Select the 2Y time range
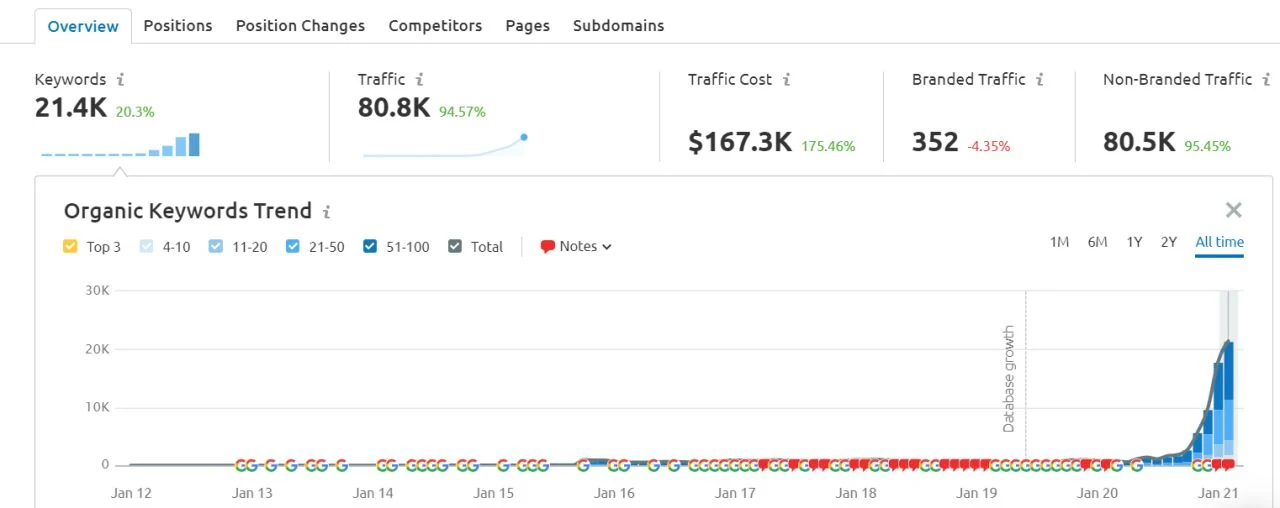The height and width of the screenshot is (508, 1280). [1168, 242]
